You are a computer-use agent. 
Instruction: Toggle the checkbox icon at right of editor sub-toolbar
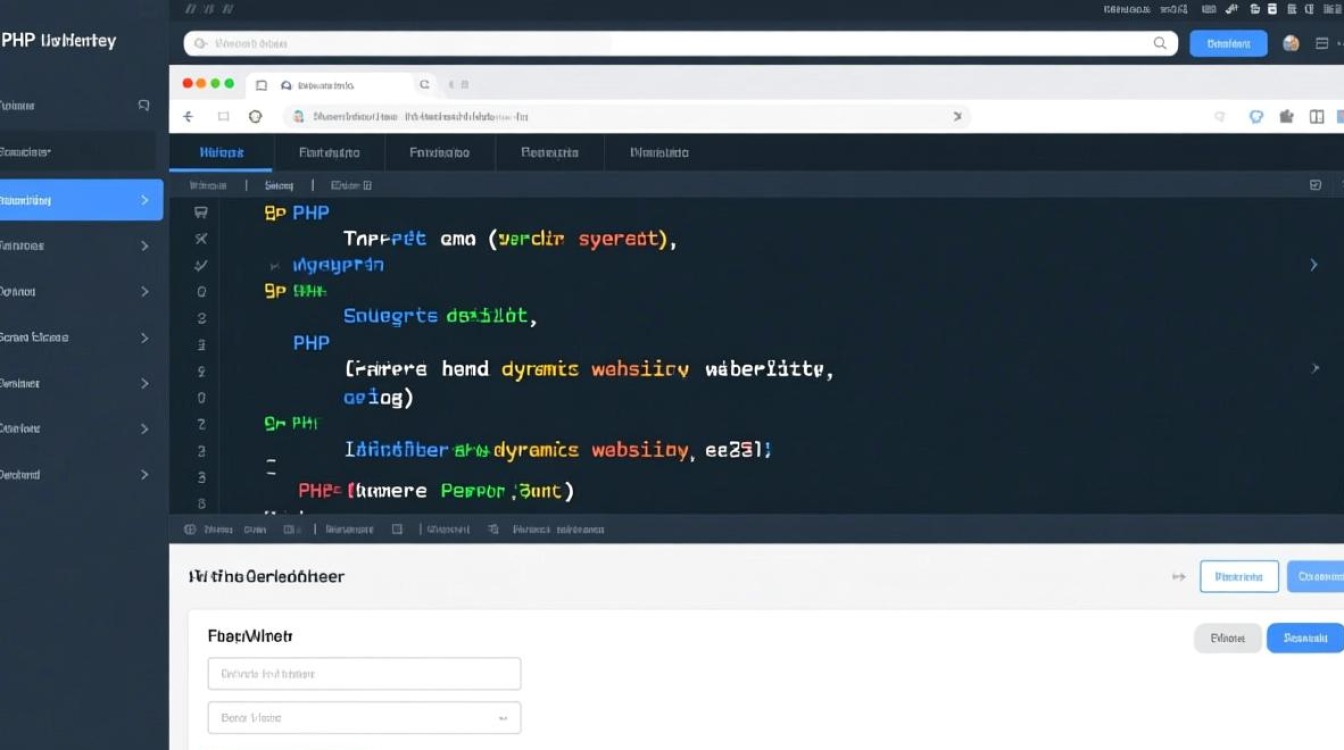1315,185
